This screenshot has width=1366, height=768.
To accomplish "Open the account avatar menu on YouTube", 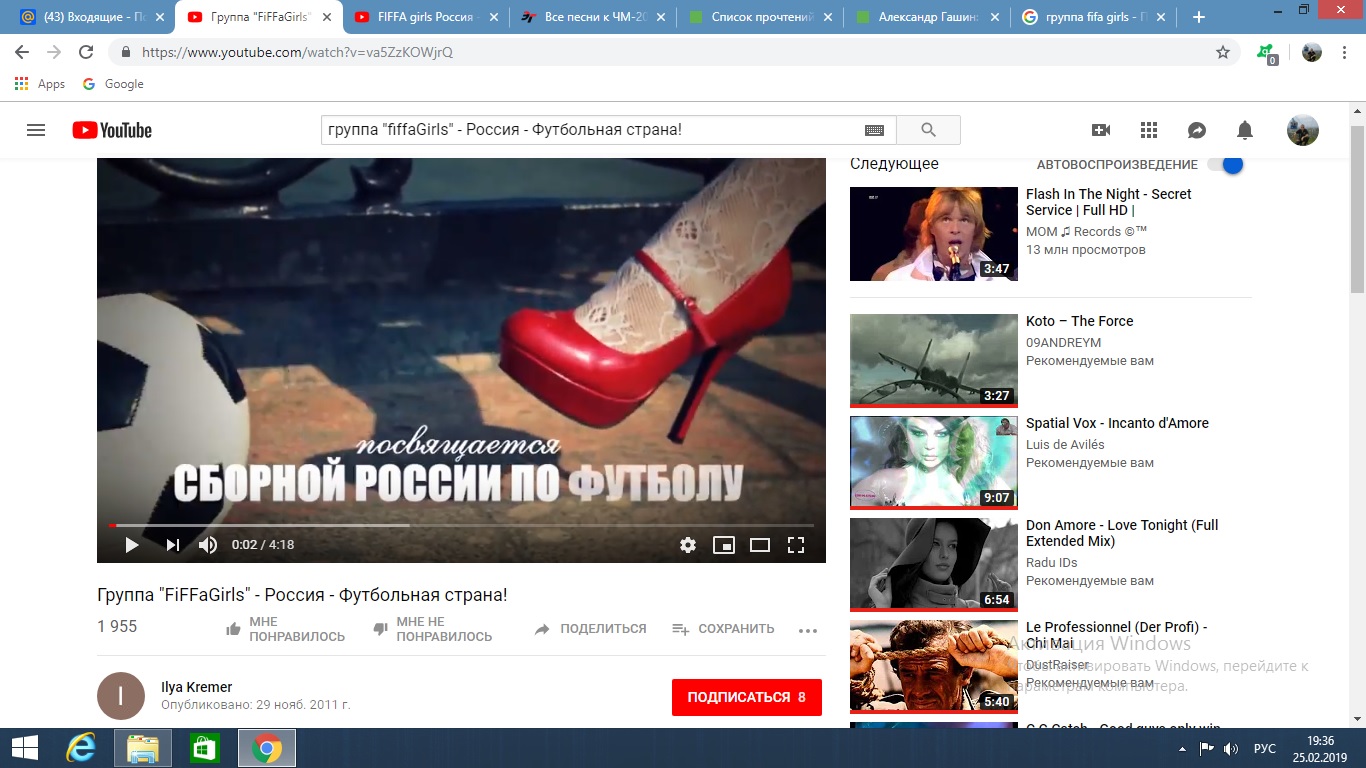I will (1302, 130).
